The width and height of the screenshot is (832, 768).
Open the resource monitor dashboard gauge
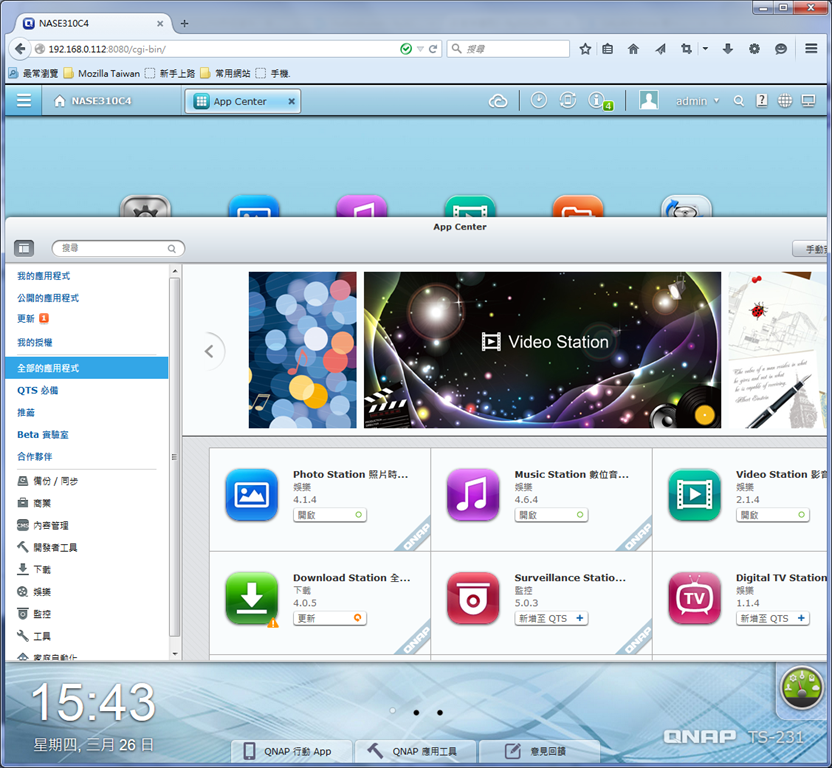coord(801,687)
